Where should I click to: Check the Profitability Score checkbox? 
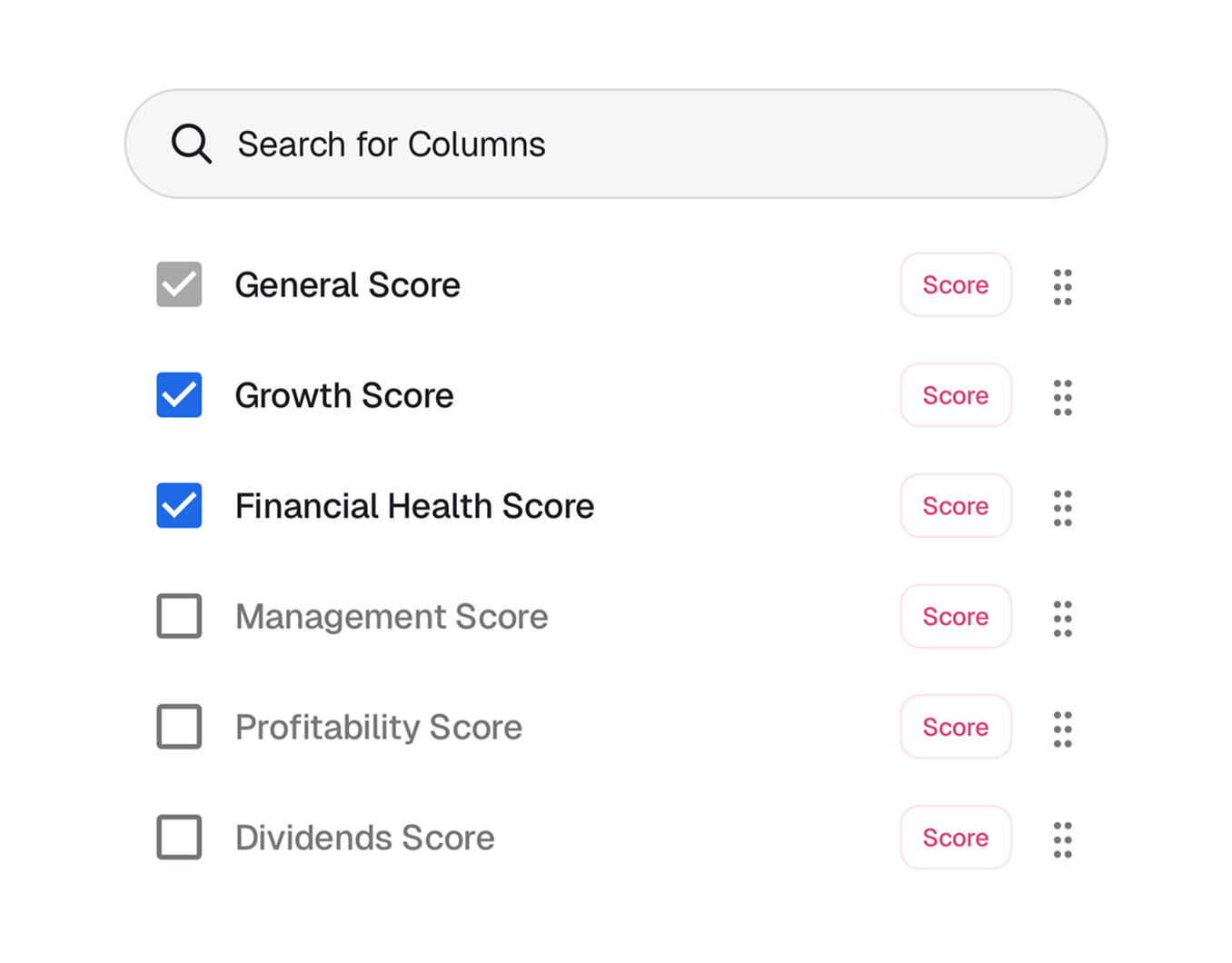178,728
